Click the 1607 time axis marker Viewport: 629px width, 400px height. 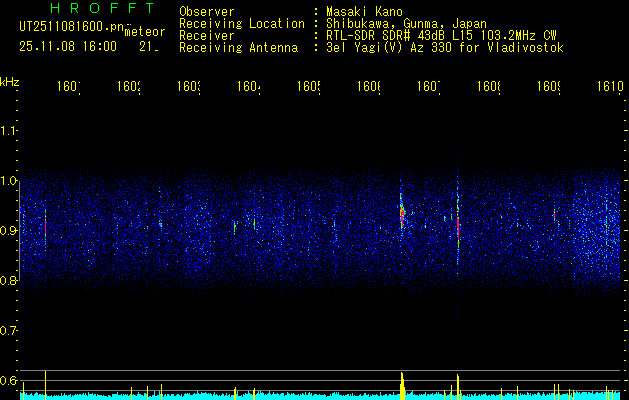pyautogui.click(x=429, y=86)
